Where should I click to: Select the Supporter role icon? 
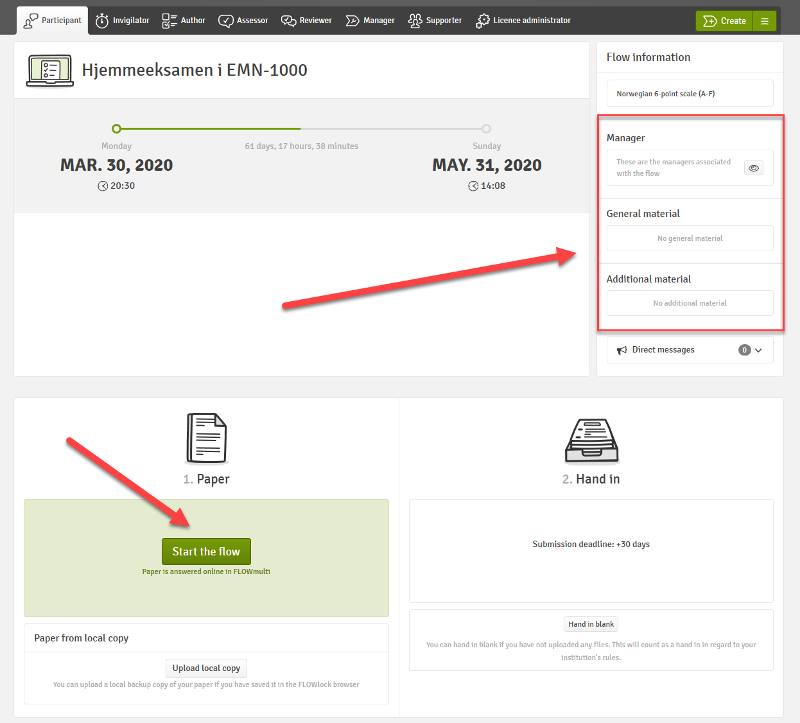413,19
